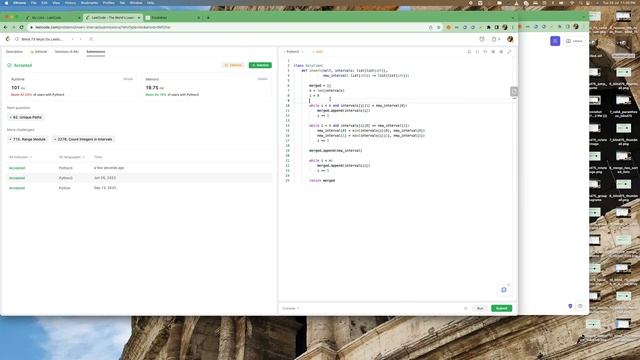The image size is (640, 360).
Task: Open the Auto mode dropdown
Action: (318, 52)
